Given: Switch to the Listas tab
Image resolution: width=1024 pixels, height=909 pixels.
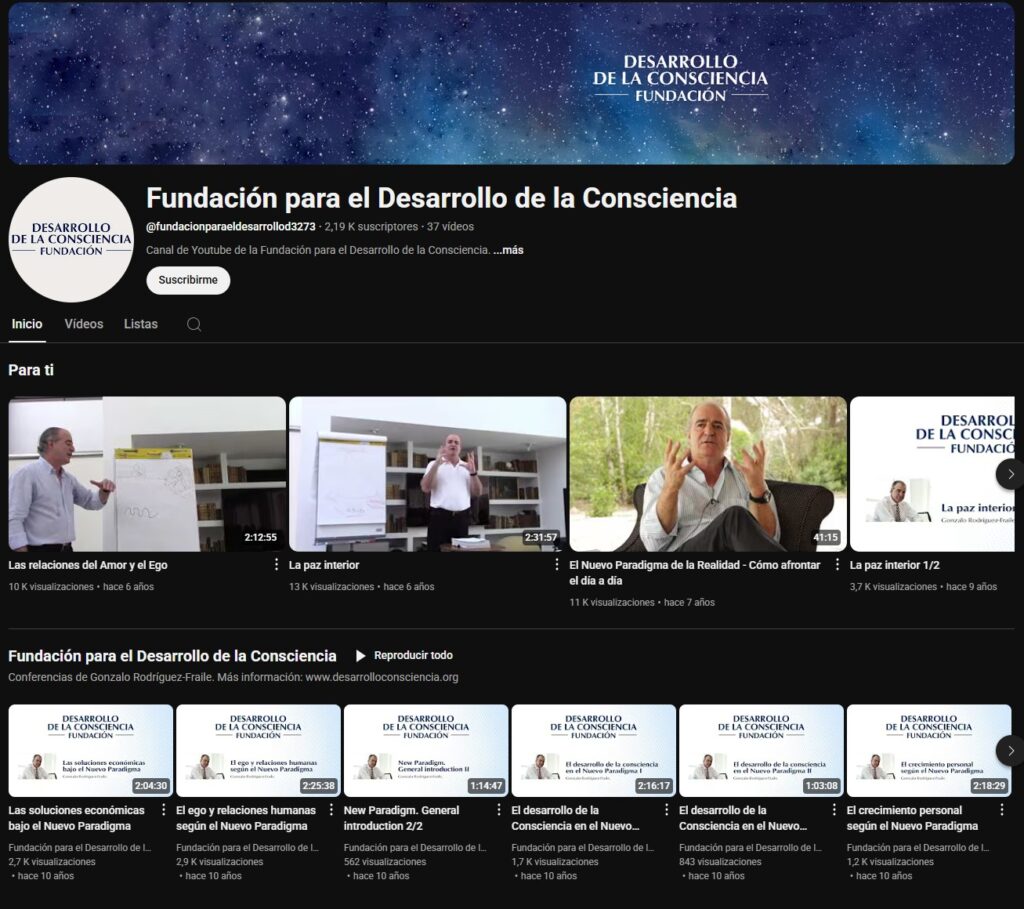Looking at the screenshot, I should coord(141,324).
